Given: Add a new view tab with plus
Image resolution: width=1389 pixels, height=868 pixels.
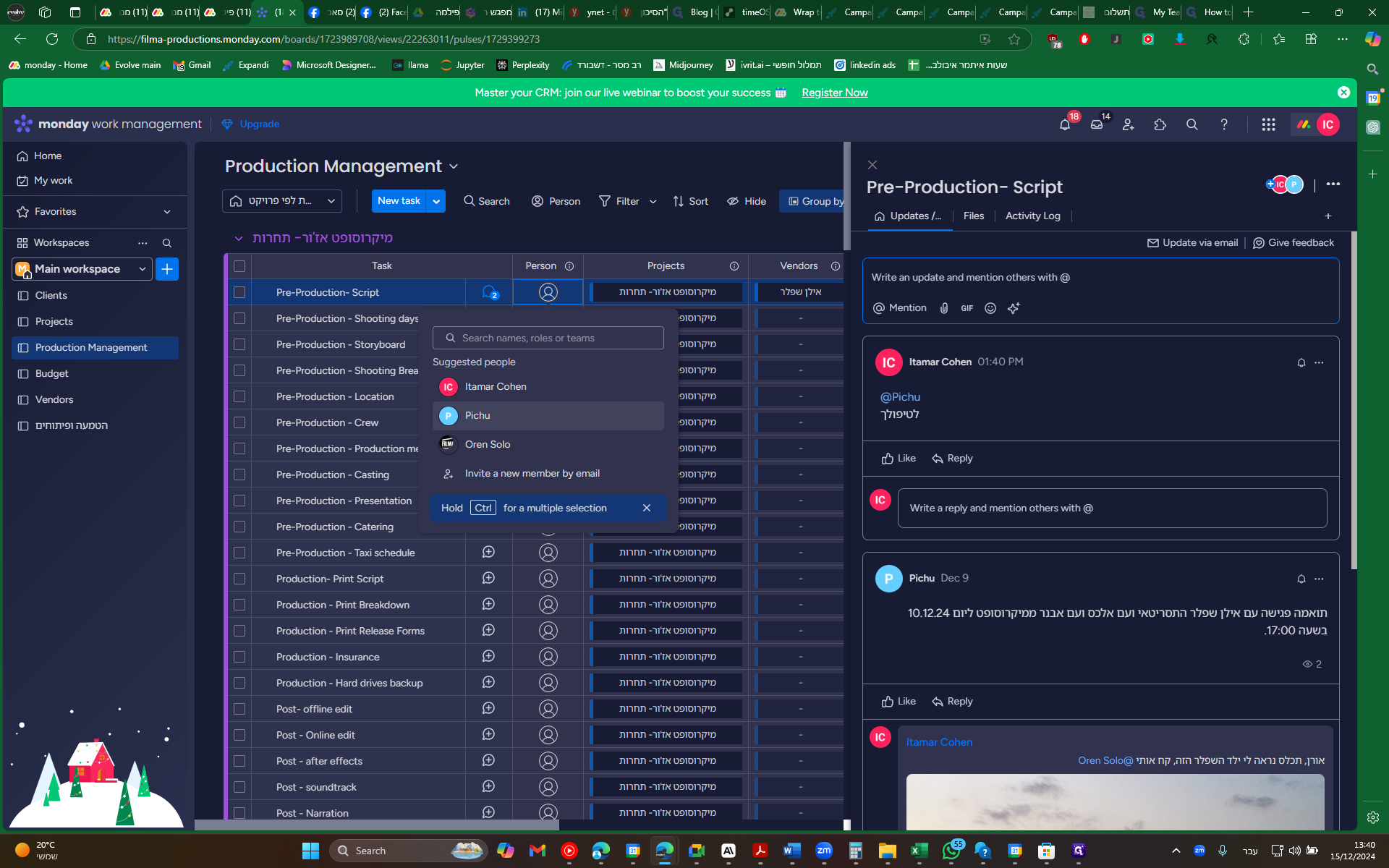Looking at the screenshot, I should pos(1328,216).
